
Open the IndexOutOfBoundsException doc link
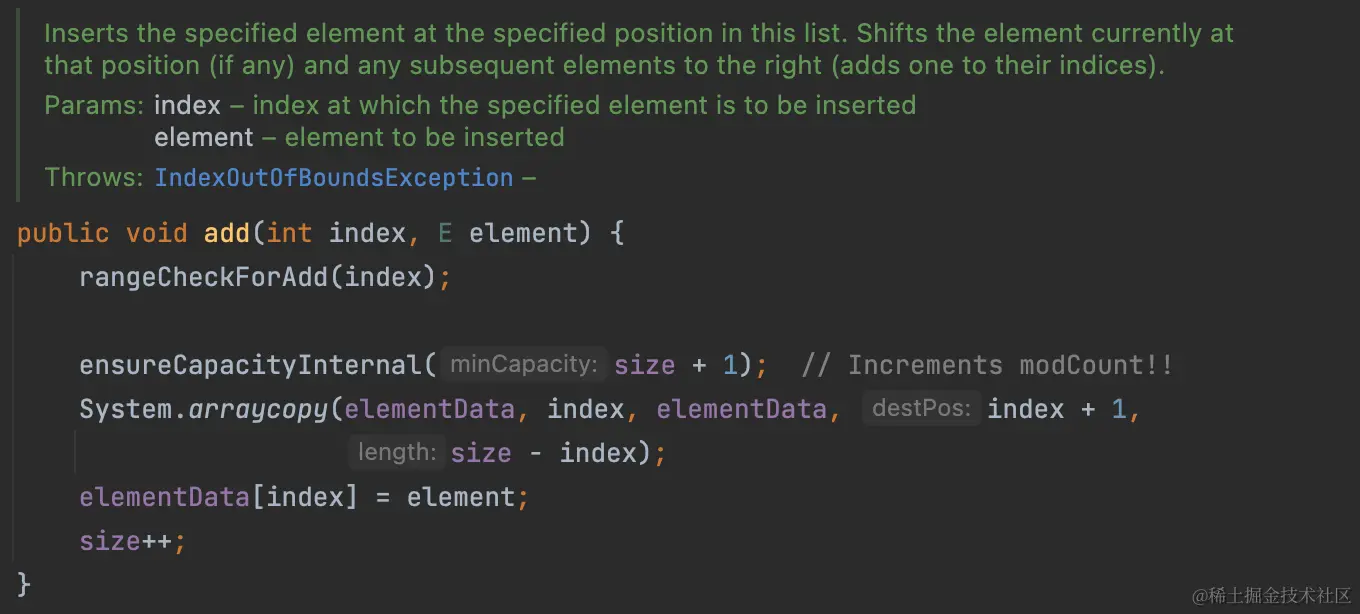click(333, 178)
